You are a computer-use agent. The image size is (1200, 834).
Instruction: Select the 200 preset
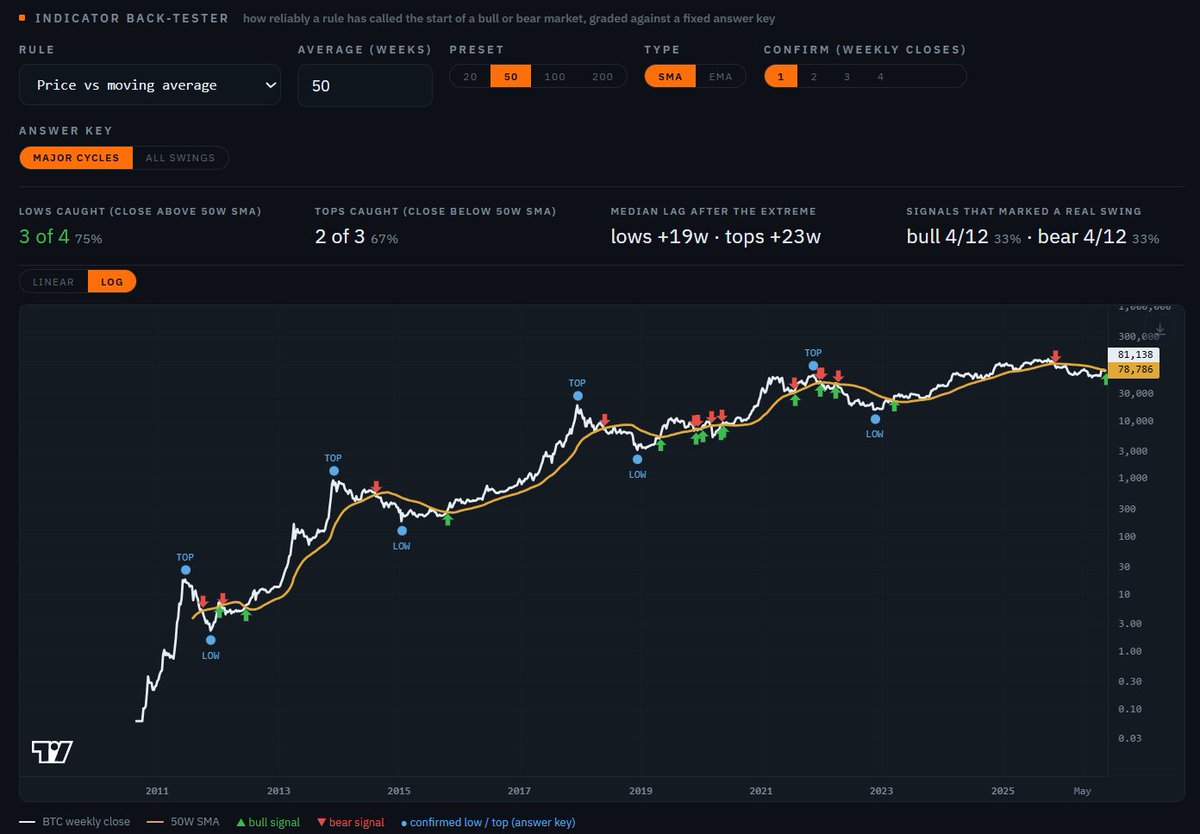click(602, 76)
